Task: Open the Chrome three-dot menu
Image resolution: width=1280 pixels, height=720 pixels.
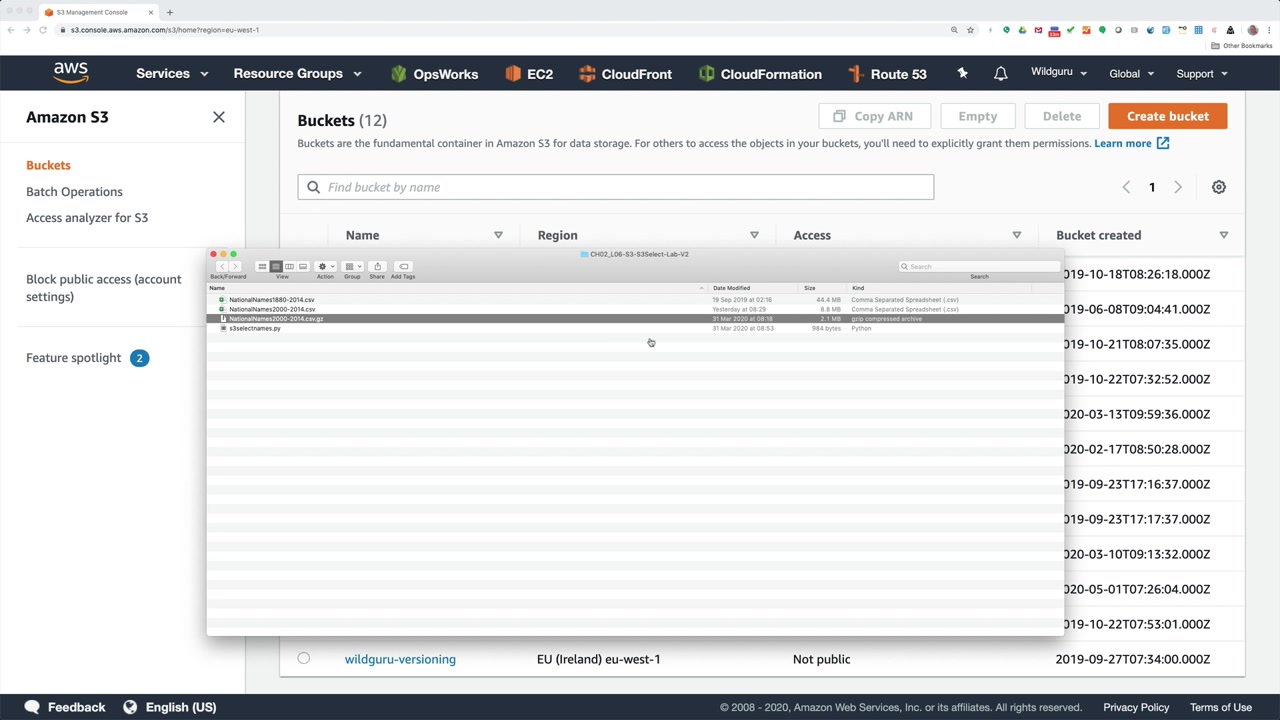Action: [x=1268, y=30]
